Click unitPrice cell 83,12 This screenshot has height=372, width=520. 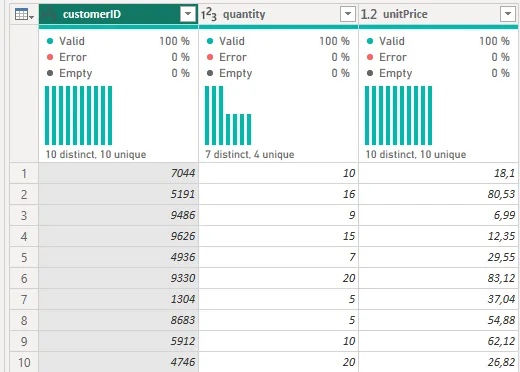coord(438,278)
